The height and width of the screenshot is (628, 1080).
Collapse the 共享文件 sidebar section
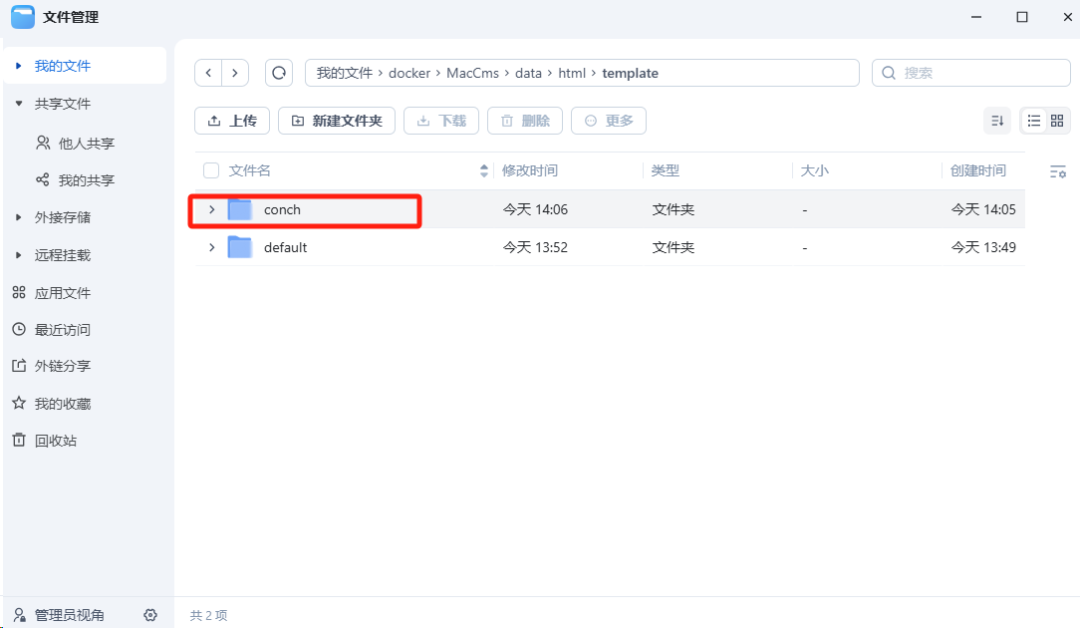(19, 104)
